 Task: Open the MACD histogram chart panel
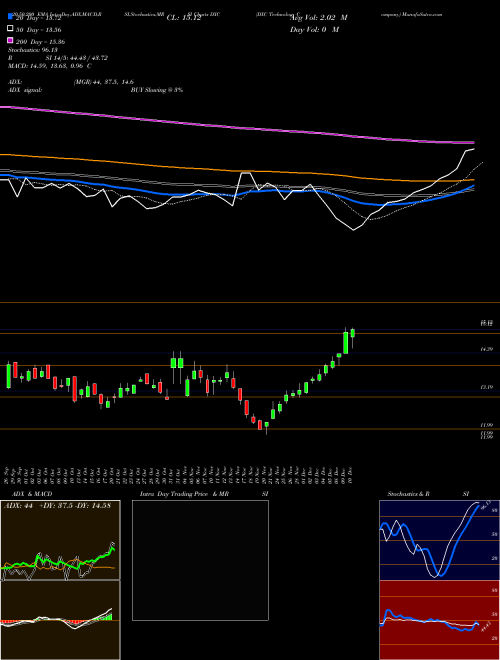pyautogui.click(x=60, y=620)
